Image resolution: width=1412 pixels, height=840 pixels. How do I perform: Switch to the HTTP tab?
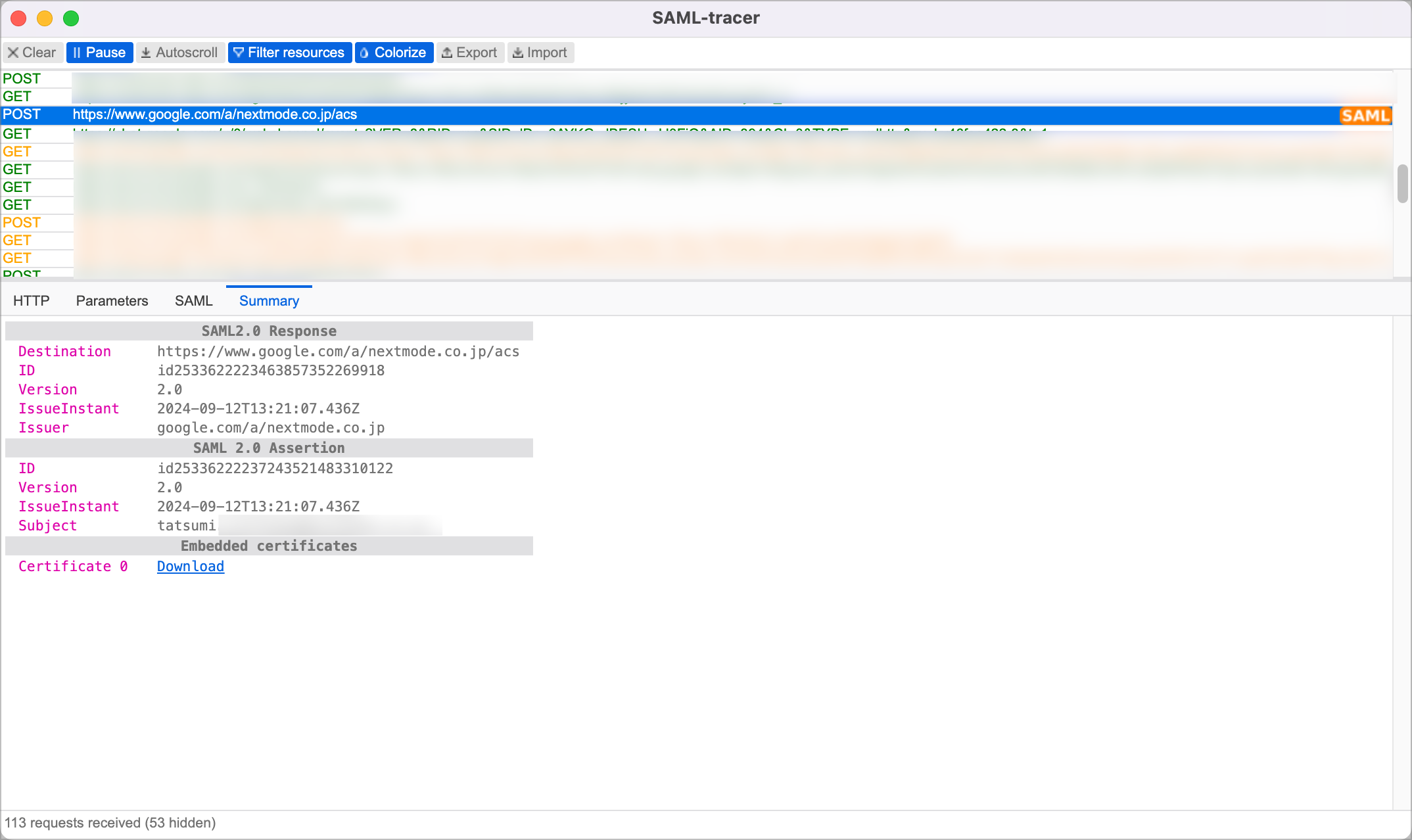(31, 300)
